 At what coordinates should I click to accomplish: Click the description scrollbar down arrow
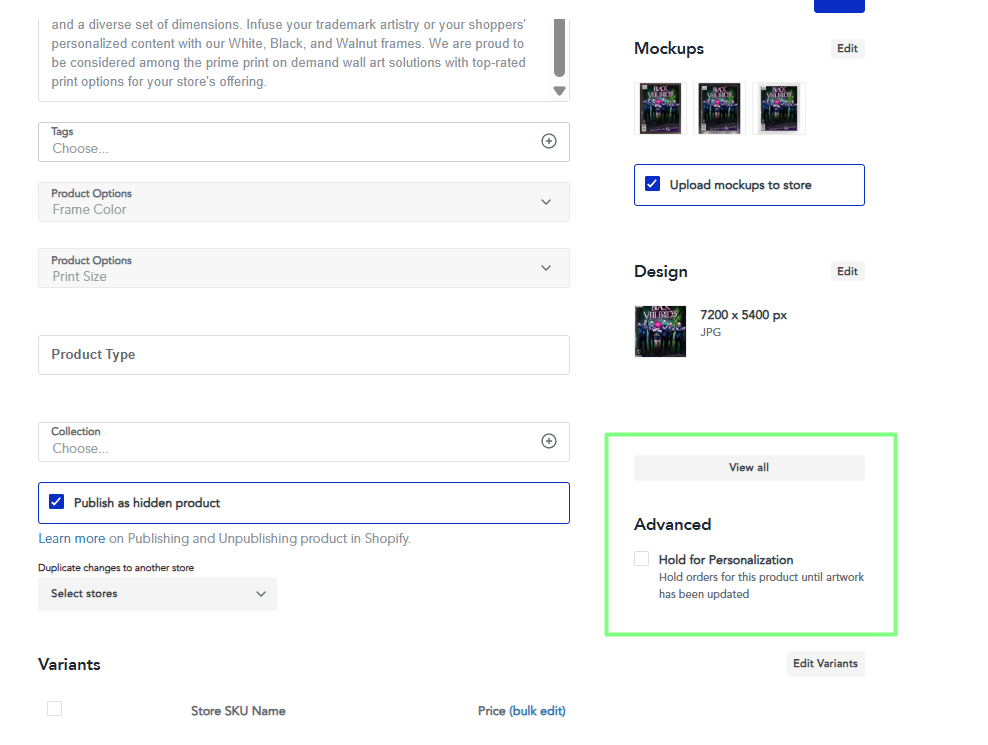pyautogui.click(x=559, y=91)
